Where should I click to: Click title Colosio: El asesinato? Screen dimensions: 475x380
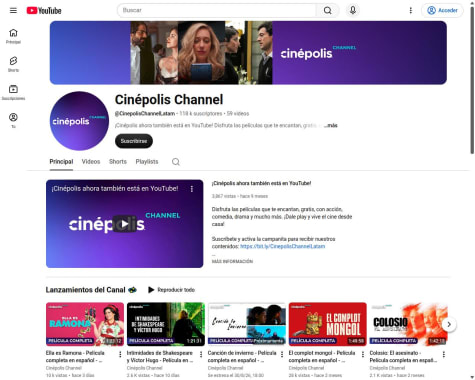point(403,356)
